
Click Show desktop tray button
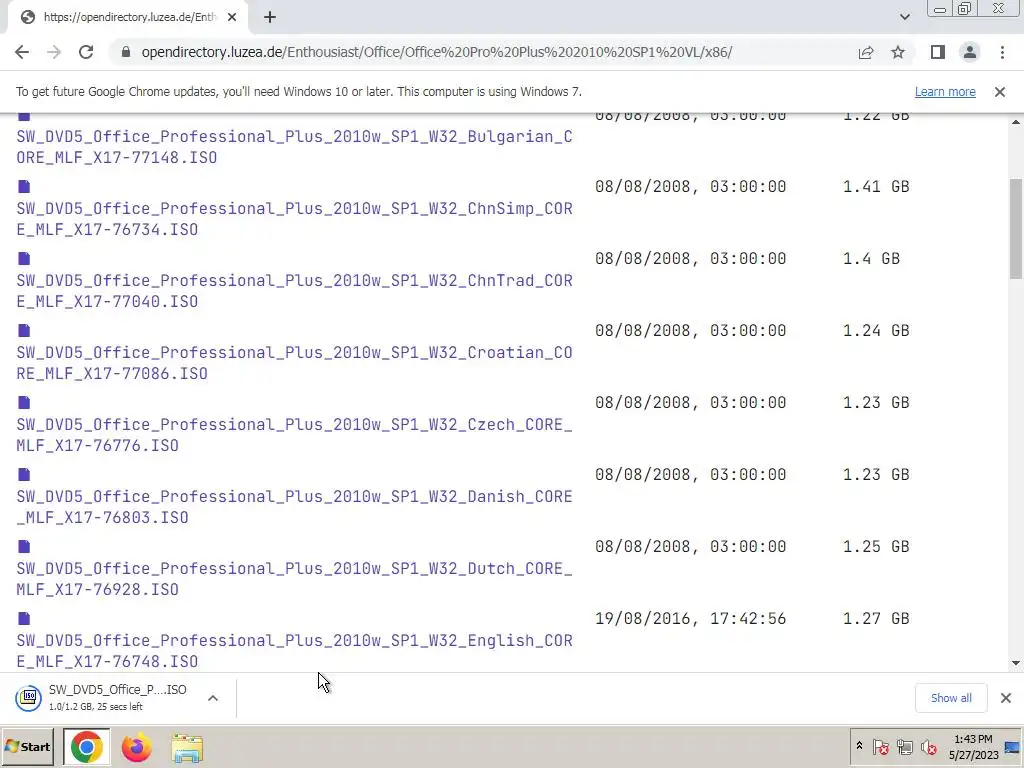coord(1013,747)
